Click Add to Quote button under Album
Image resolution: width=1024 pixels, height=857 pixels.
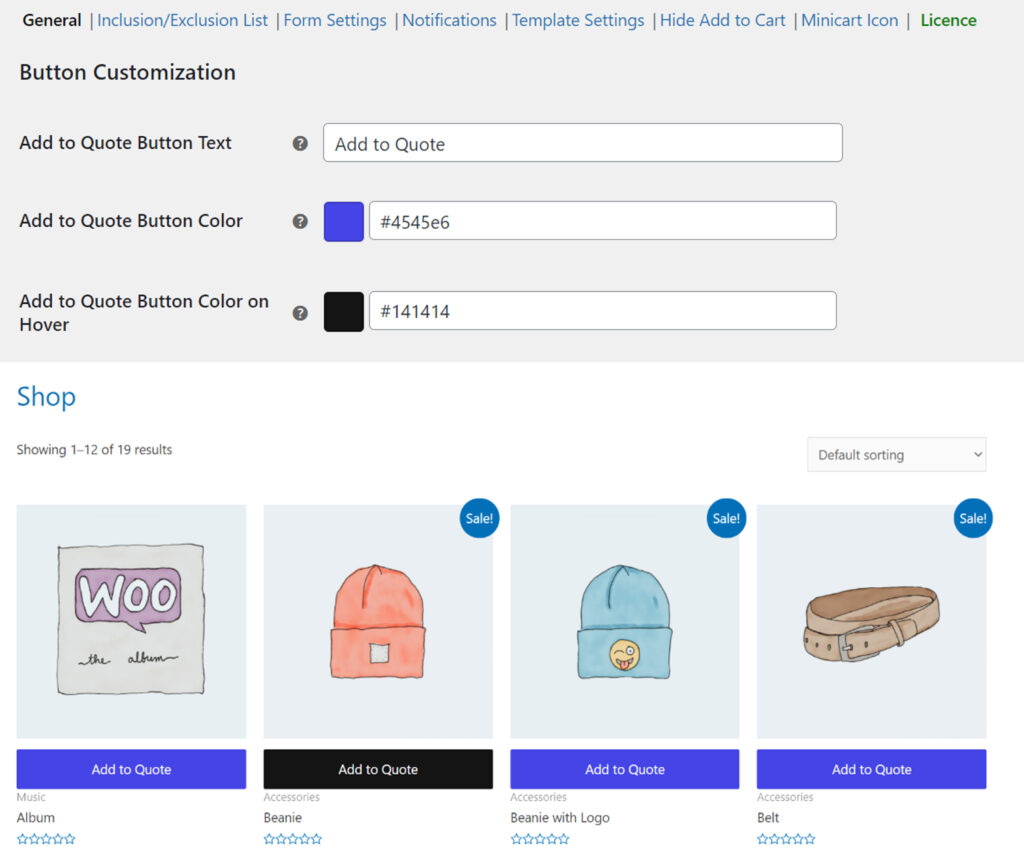click(x=131, y=769)
